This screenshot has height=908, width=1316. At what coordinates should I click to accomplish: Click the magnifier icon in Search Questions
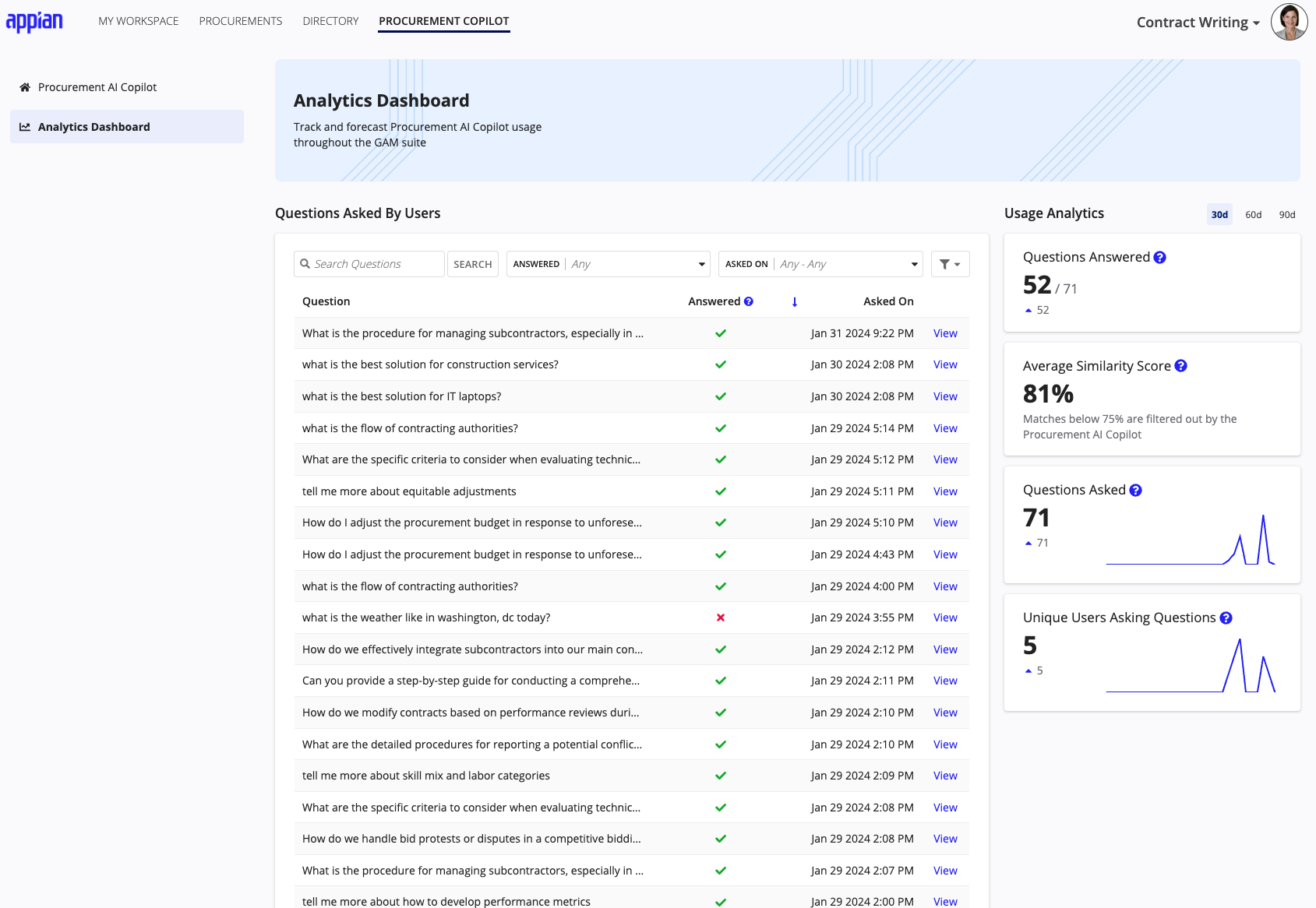[x=305, y=264]
